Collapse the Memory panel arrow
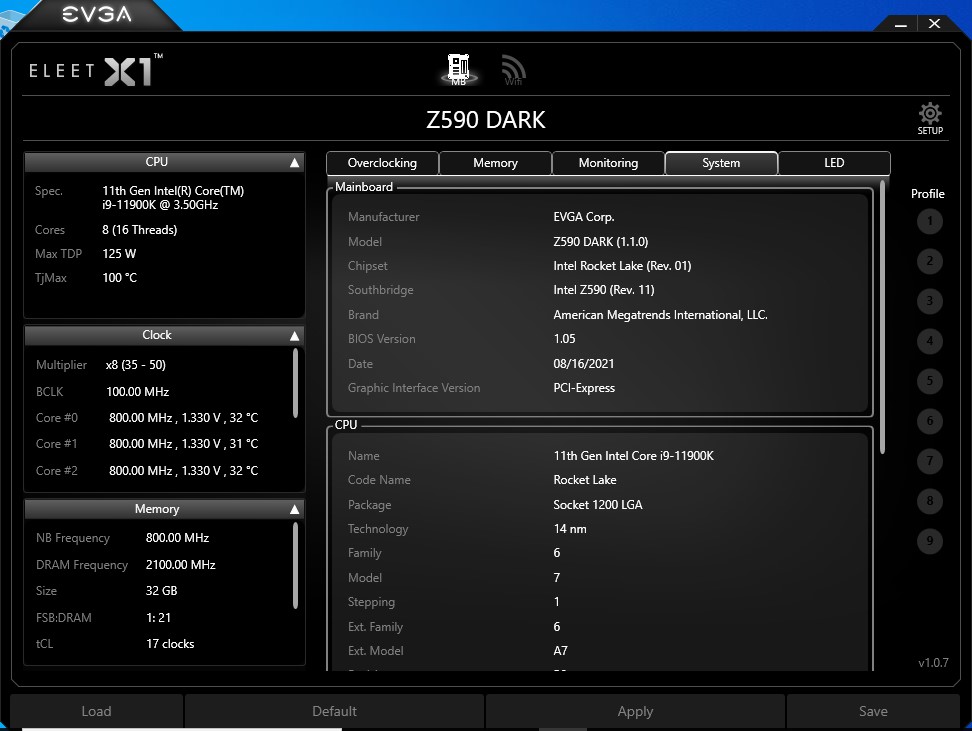The height and width of the screenshot is (731, 972). [x=294, y=509]
